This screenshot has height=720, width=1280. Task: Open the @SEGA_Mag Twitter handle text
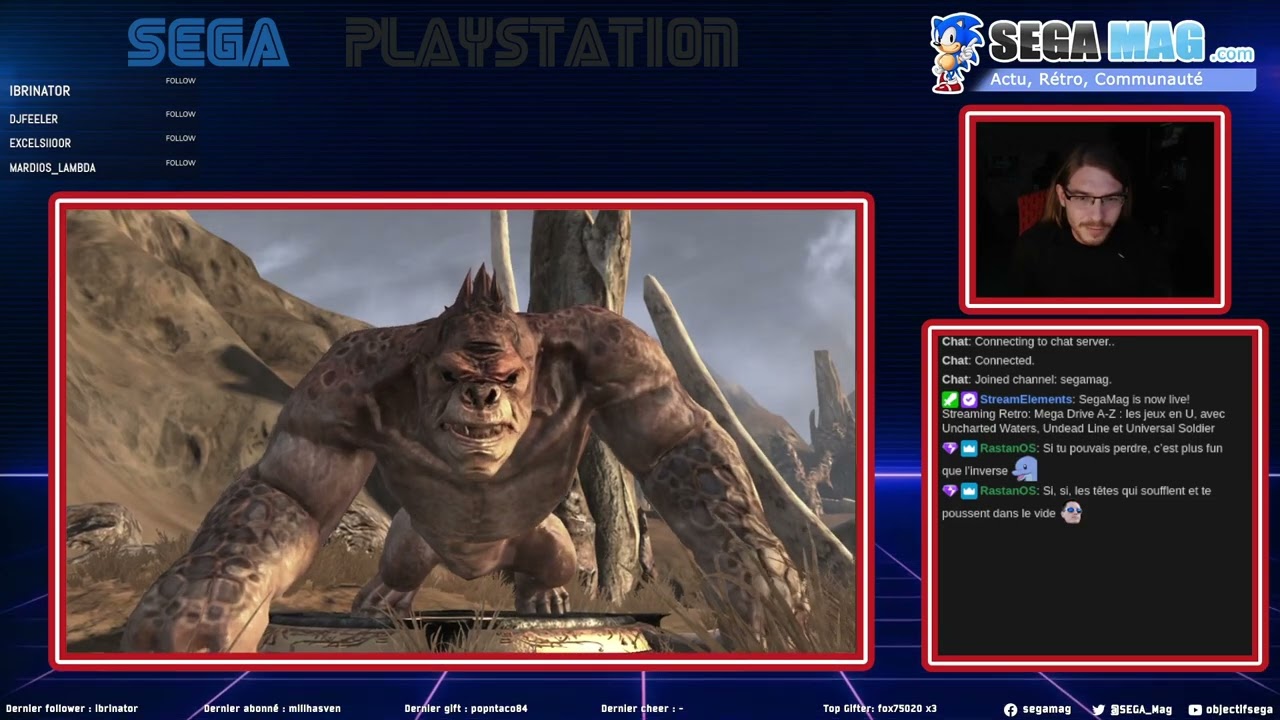[1141, 709]
